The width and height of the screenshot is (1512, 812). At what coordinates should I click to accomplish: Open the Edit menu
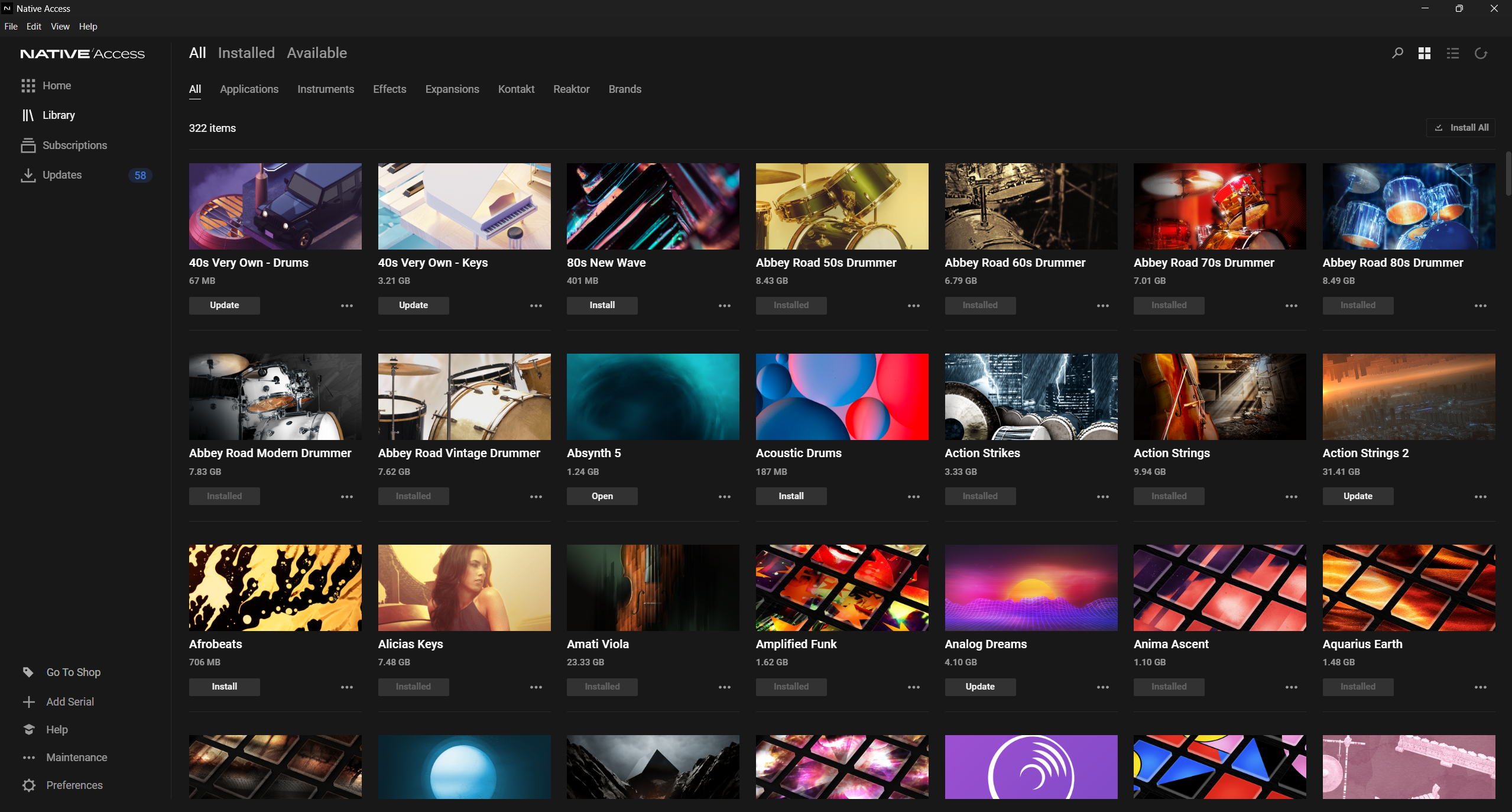click(34, 27)
